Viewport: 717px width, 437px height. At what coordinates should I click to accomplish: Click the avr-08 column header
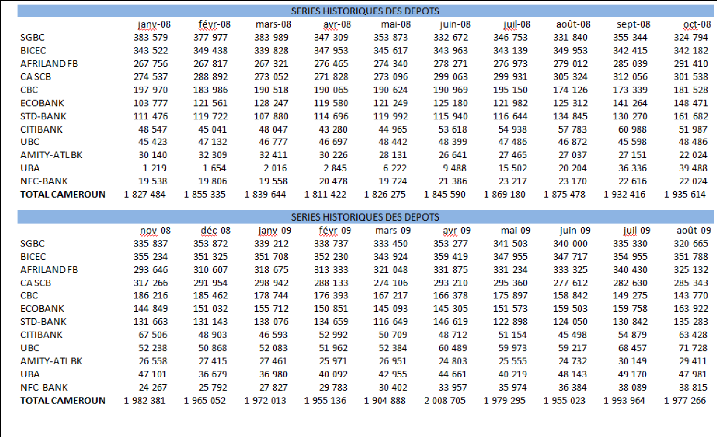[337, 25]
